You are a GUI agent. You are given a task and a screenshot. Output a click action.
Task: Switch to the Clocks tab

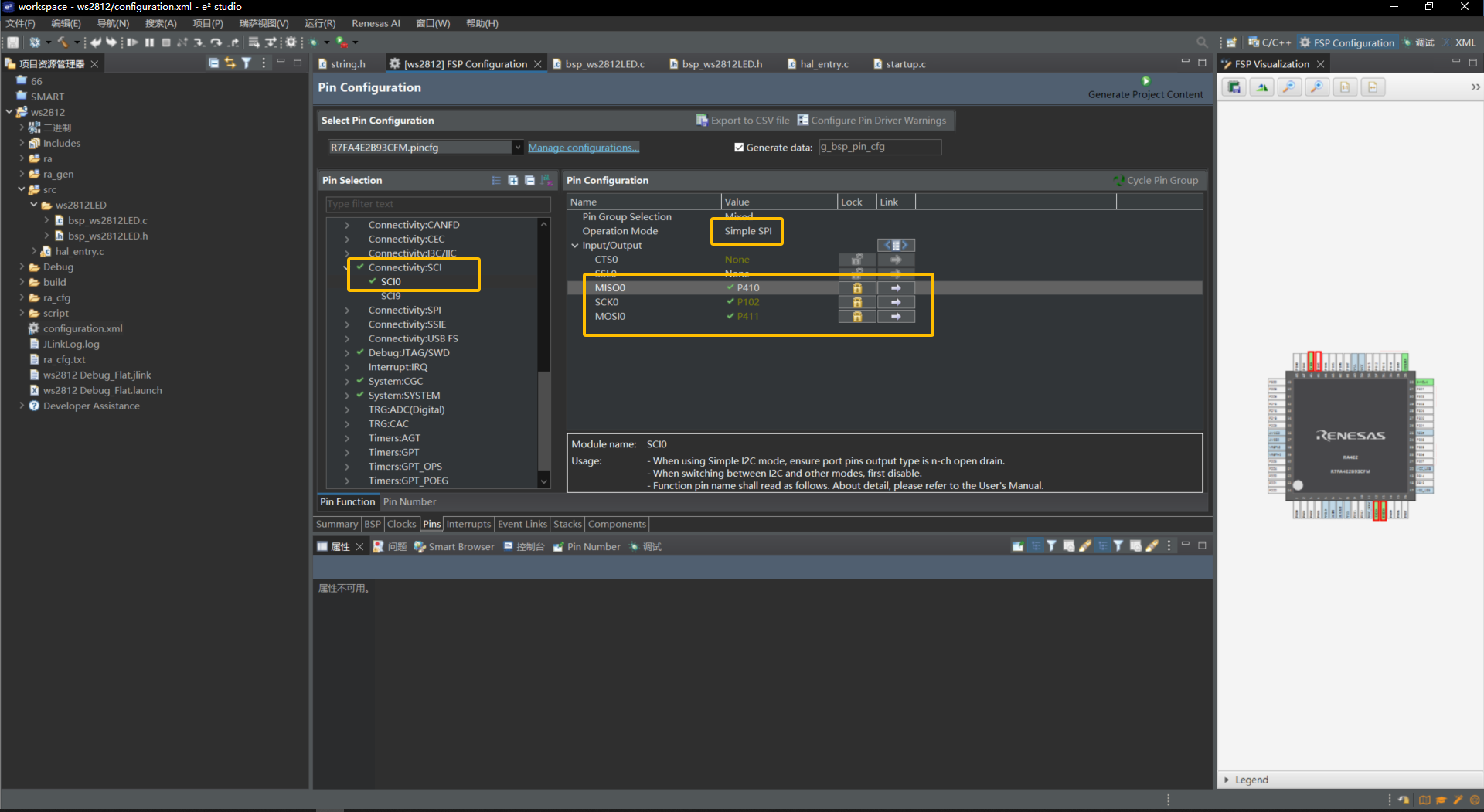coord(401,524)
